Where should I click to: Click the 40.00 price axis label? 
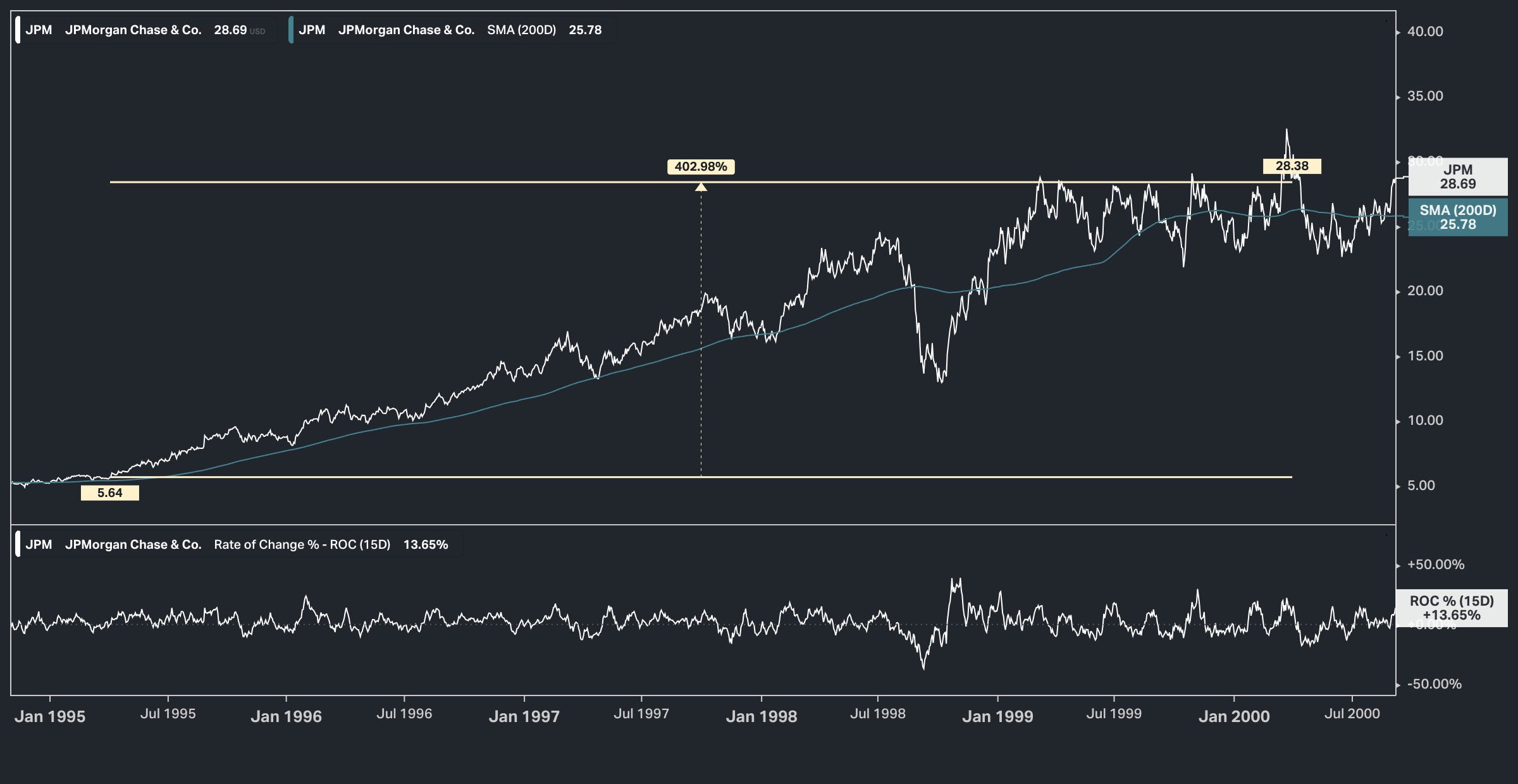pos(1425,32)
